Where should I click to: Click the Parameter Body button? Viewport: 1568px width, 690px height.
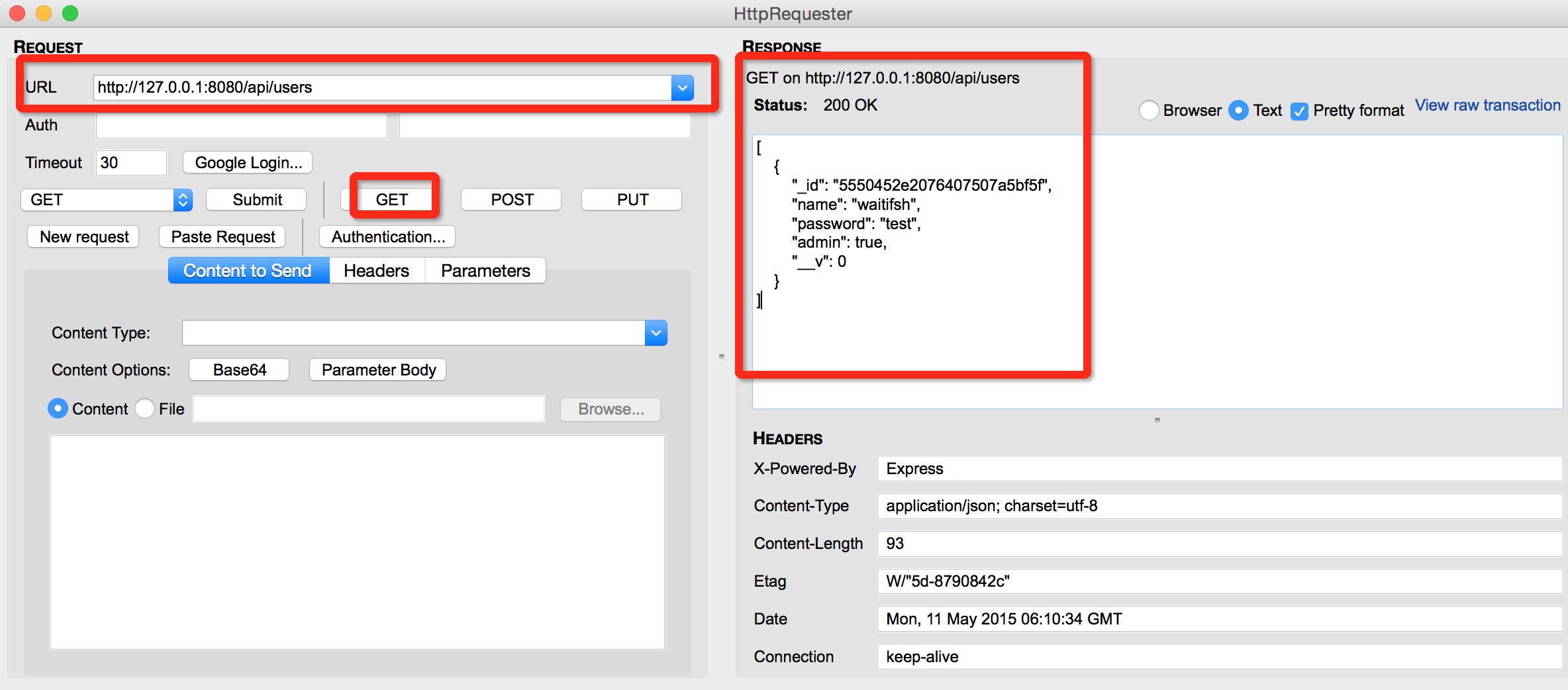coord(378,370)
